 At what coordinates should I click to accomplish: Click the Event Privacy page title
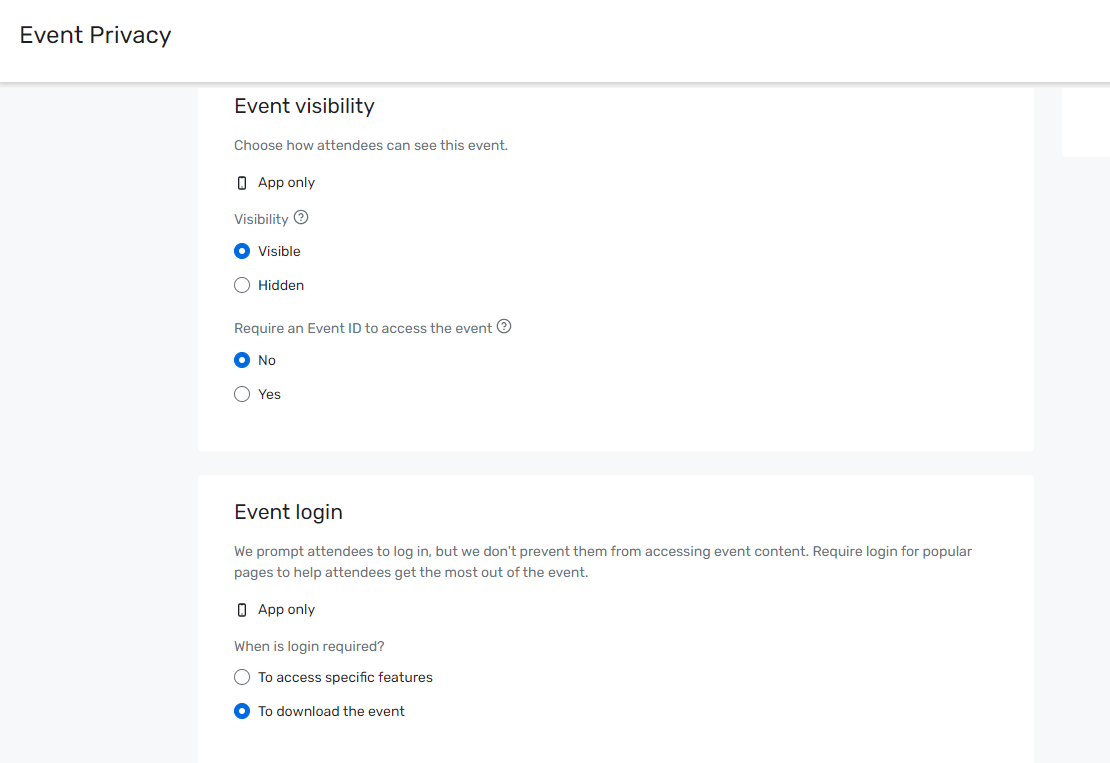[x=96, y=35]
